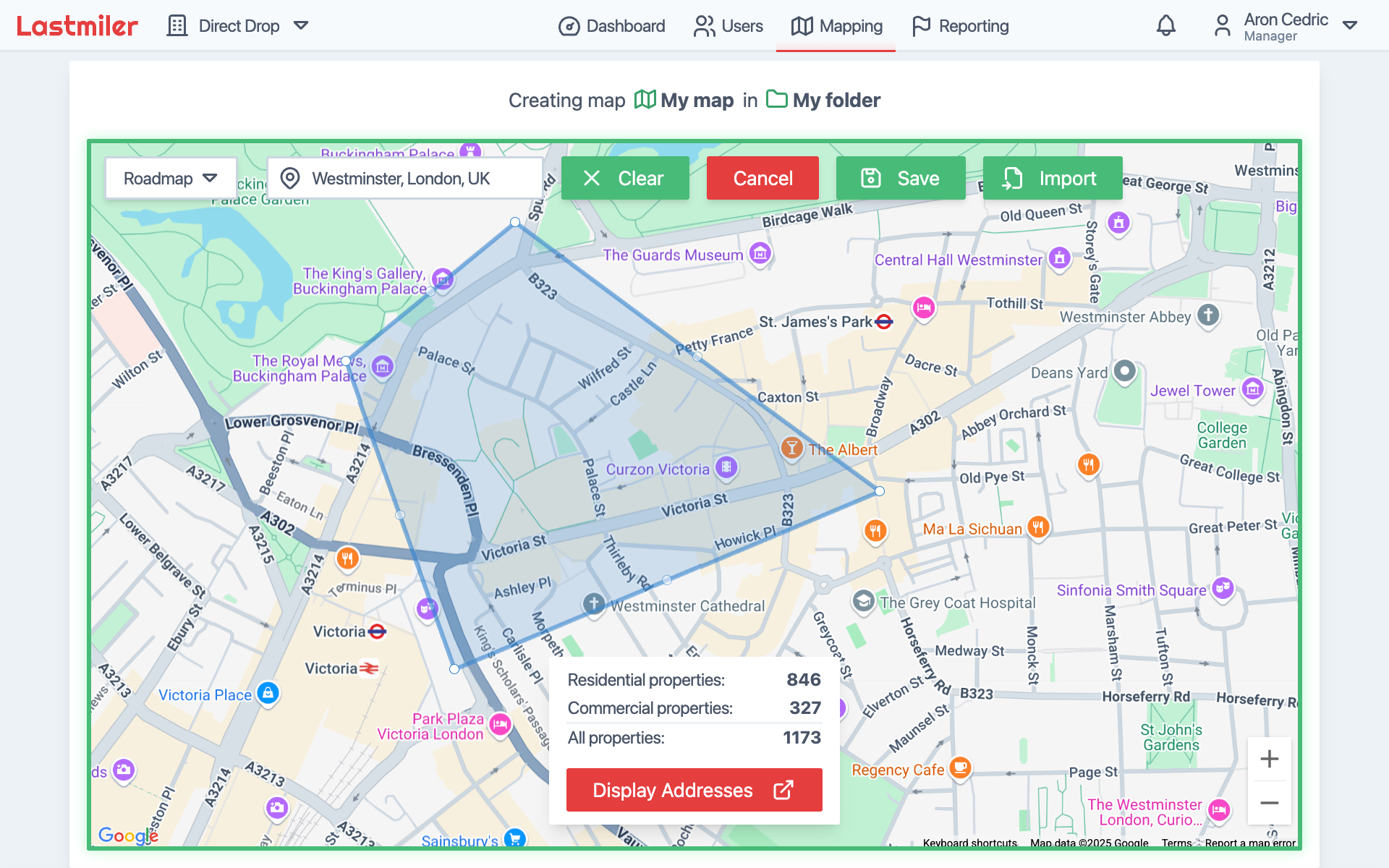
Task: Save the map
Action: [901, 178]
